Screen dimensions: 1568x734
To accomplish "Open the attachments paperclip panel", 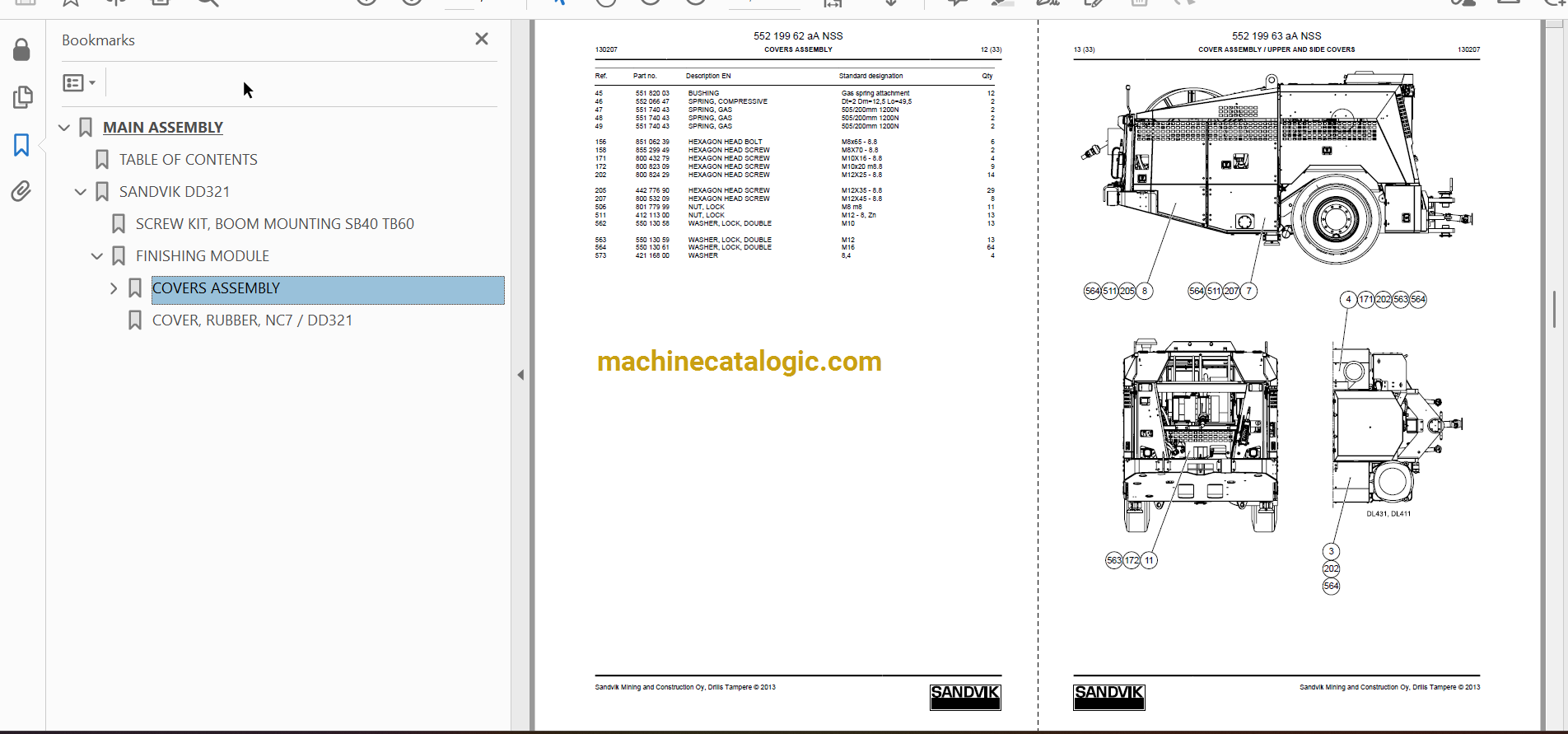I will pyautogui.click(x=22, y=191).
